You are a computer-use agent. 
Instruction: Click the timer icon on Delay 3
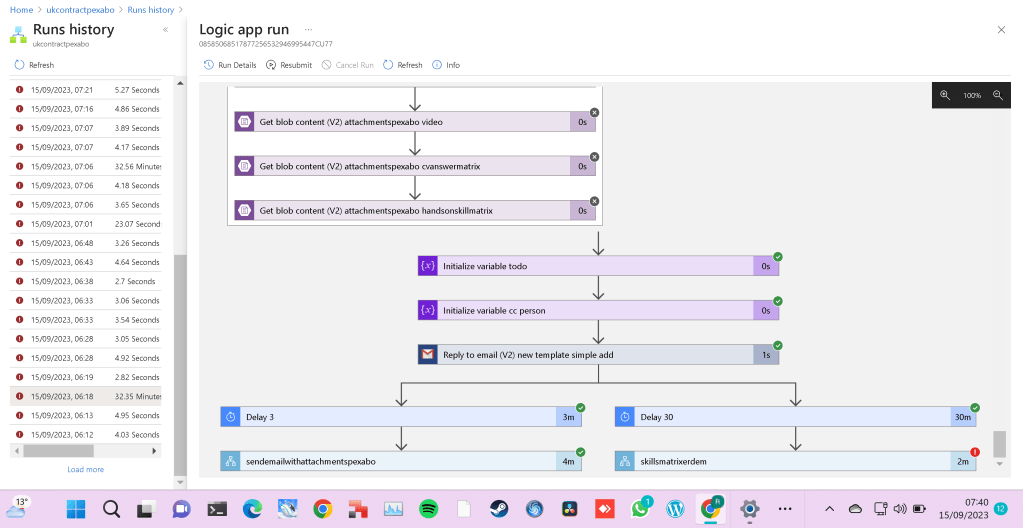pos(230,417)
